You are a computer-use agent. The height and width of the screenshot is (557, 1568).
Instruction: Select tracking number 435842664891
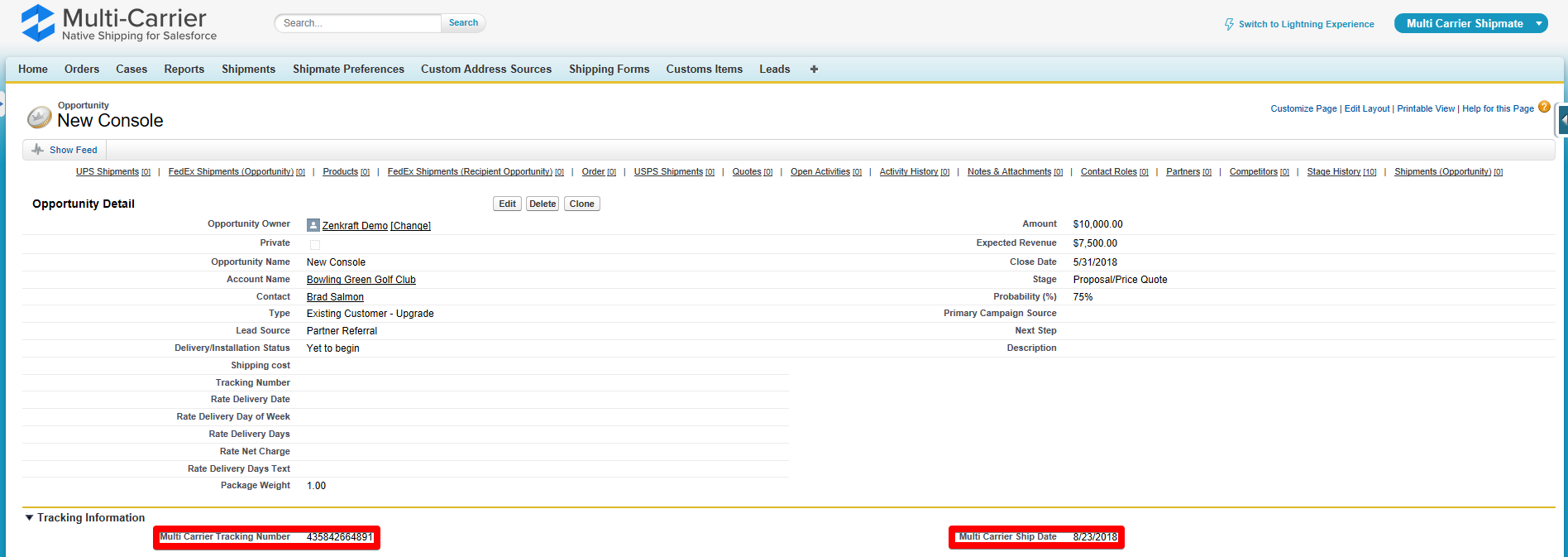point(340,537)
